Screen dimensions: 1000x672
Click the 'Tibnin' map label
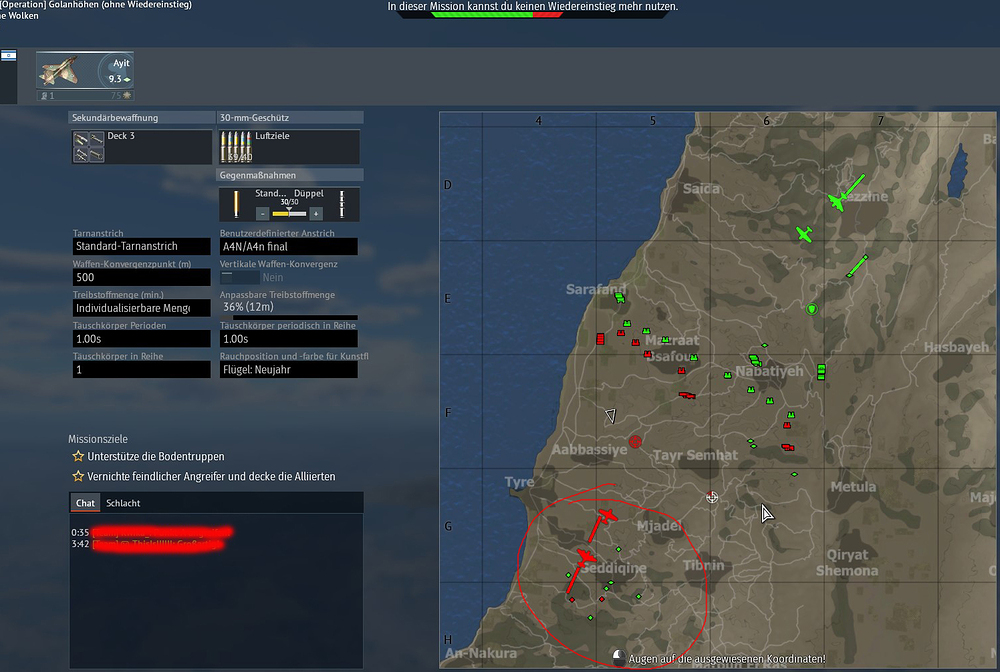(703, 566)
